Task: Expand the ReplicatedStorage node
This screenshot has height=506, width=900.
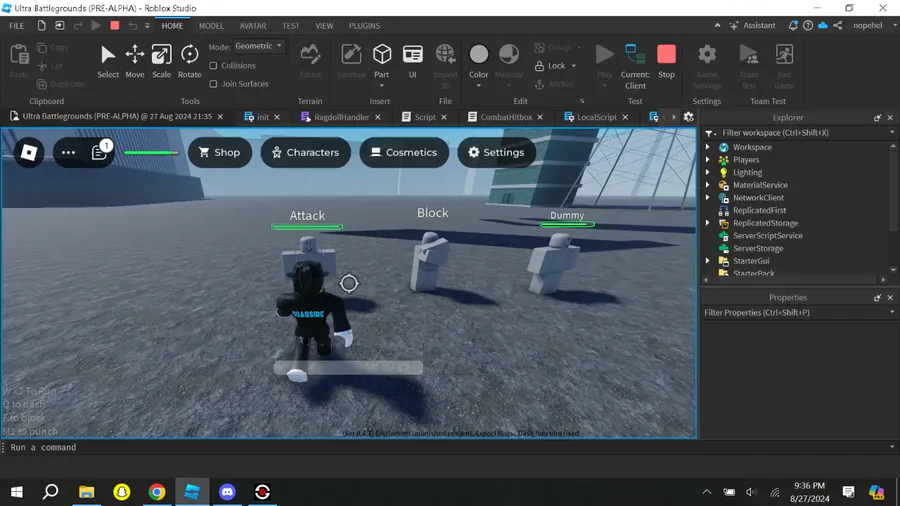Action: [x=708, y=223]
